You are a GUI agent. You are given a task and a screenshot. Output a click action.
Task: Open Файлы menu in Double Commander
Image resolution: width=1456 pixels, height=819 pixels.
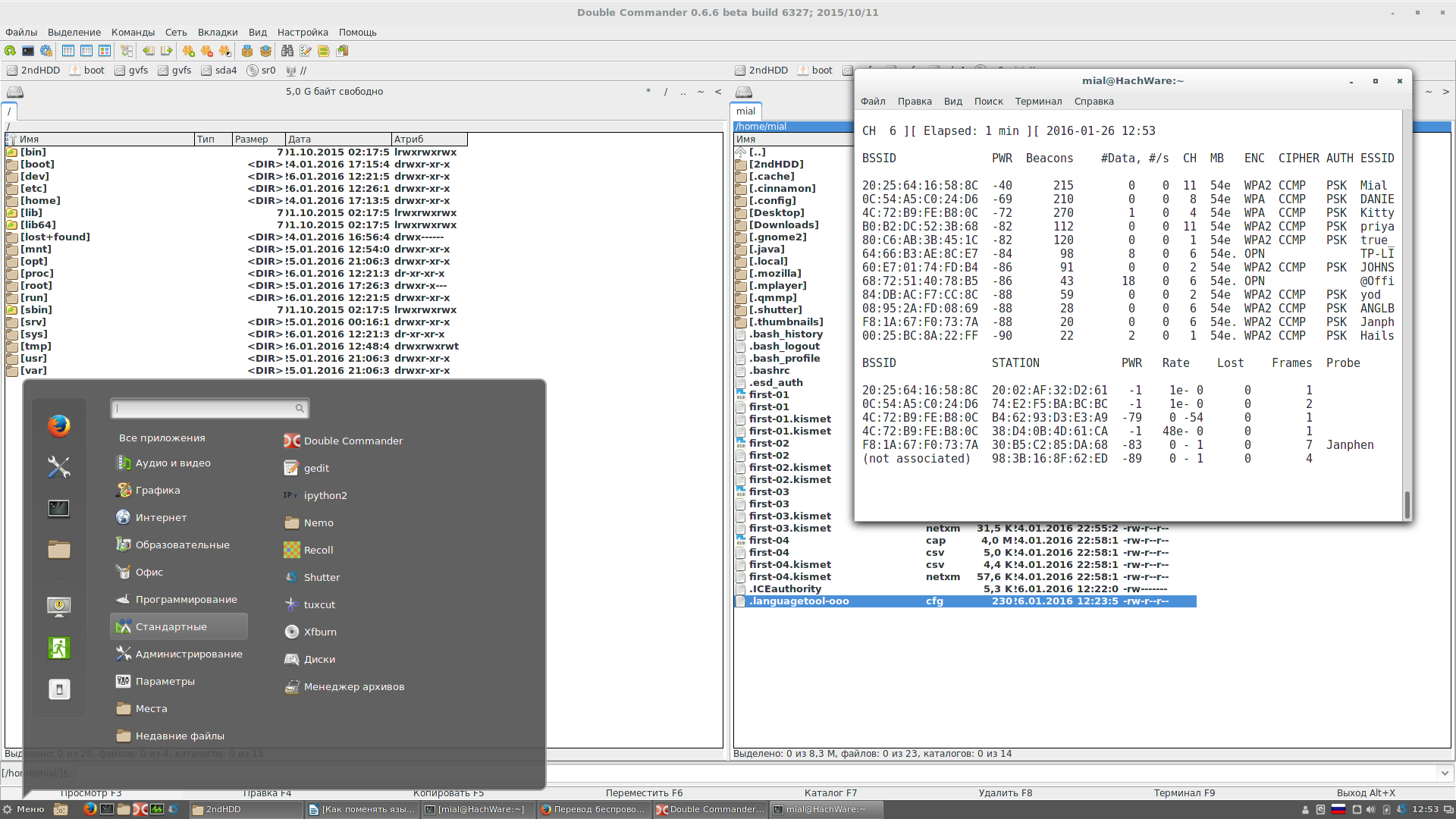tap(21, 33)
